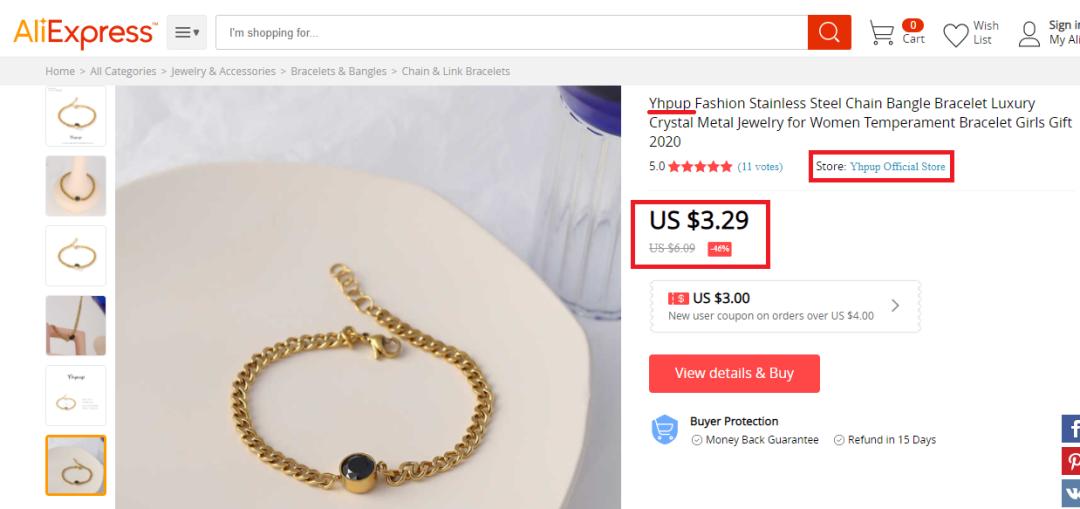
Task: Click the Sign in account icon
Action: 1029,34
